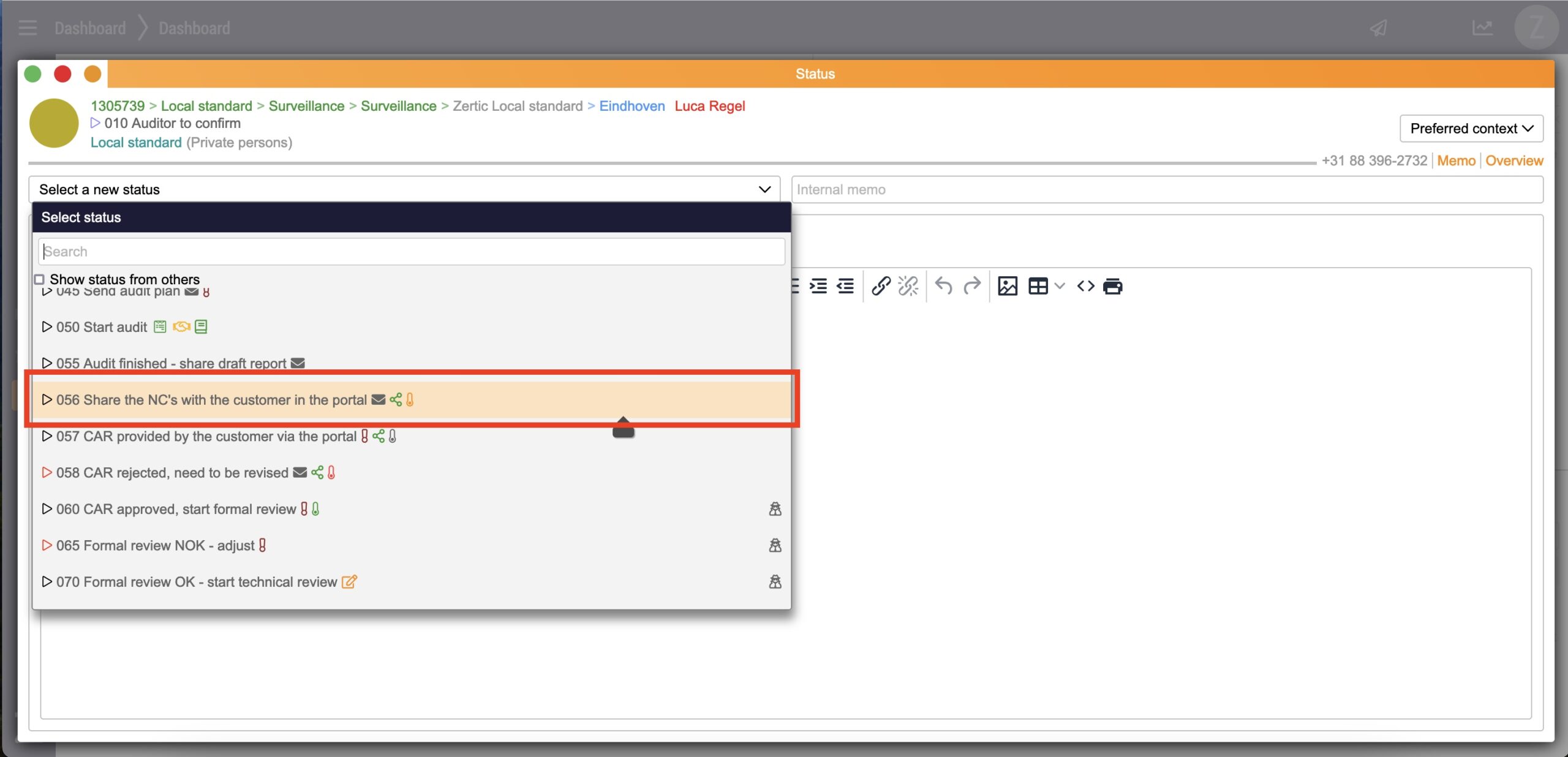The width and height of the screenshot is (1568, 757).
Task: Open source code view with the brackets icon
Action: [1085, 286]
